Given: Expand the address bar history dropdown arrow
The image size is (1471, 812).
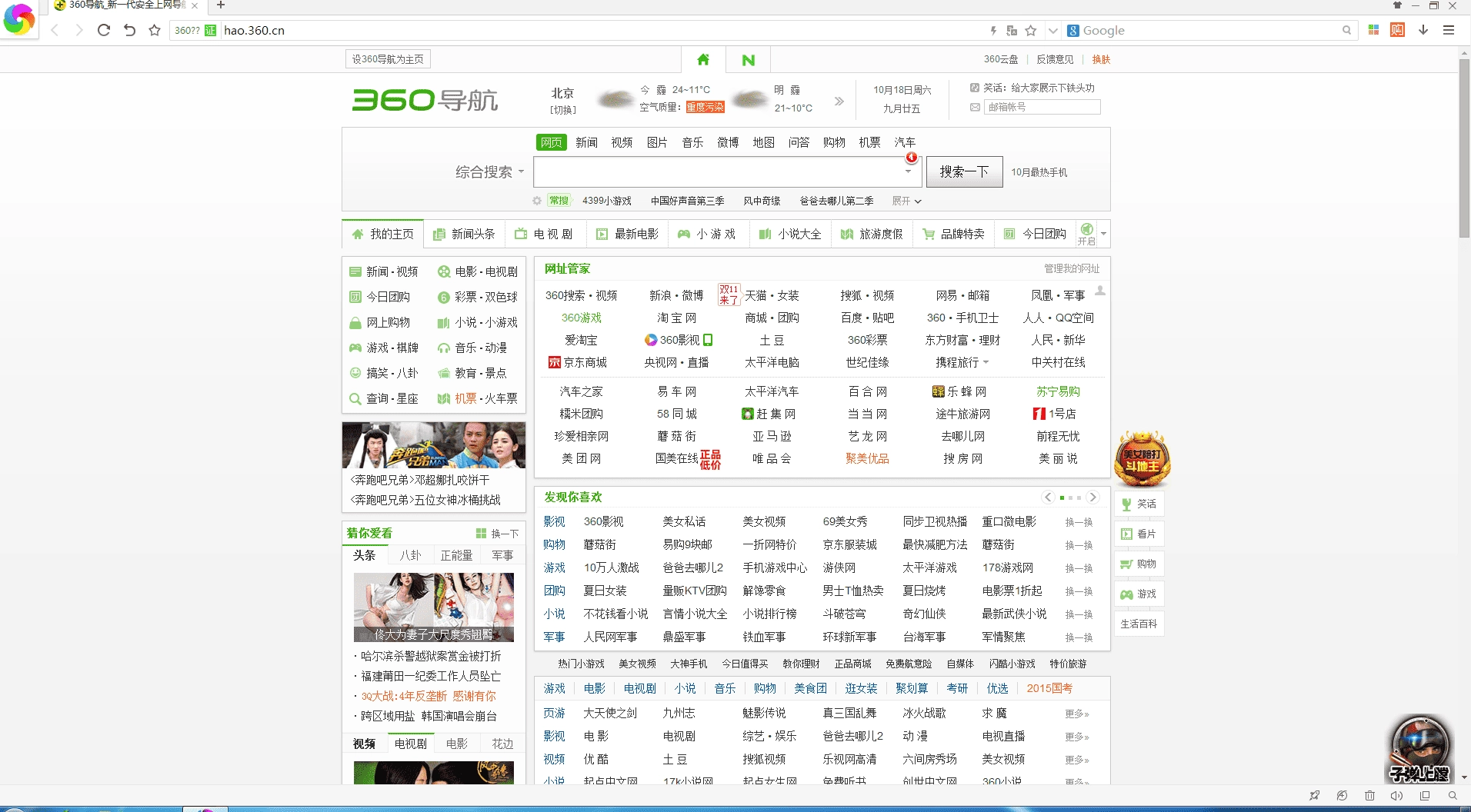Looking at the screenshot, I should pyautogui.click(x=1053, y=31).
